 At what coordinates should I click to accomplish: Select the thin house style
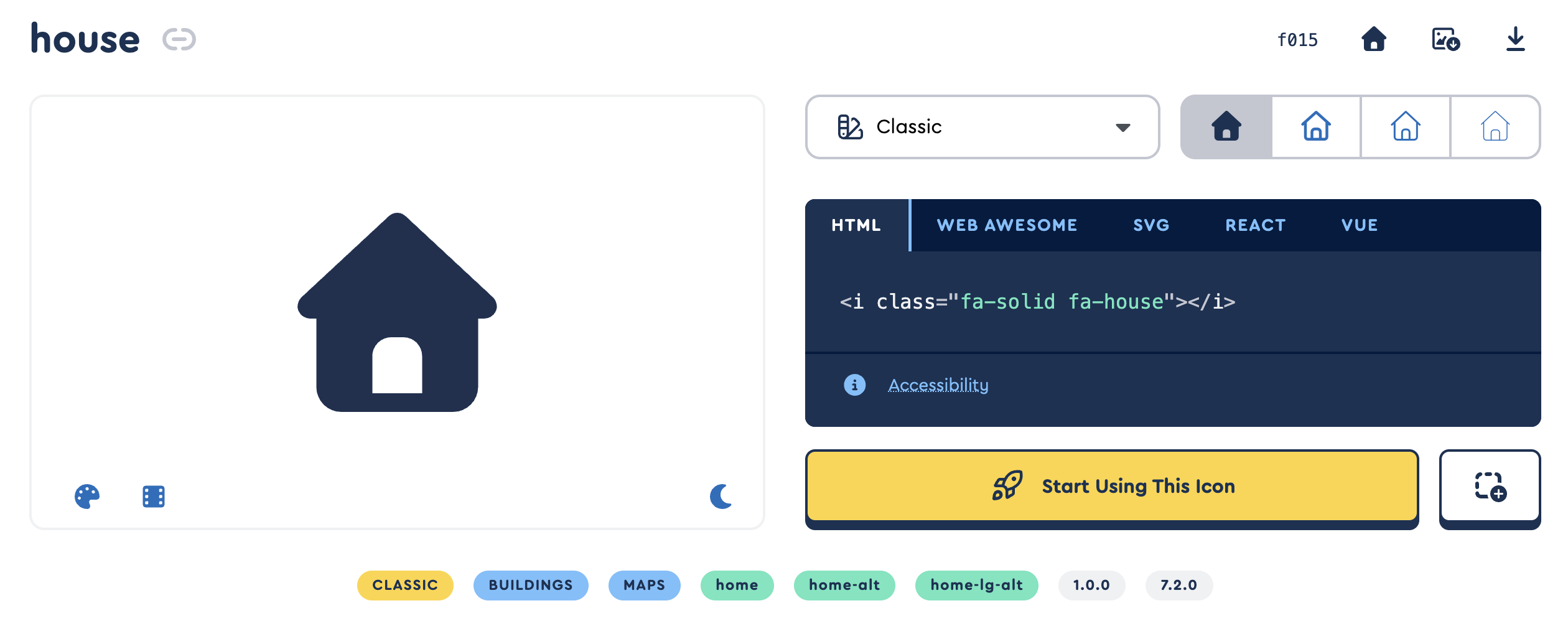[1495, 127]
